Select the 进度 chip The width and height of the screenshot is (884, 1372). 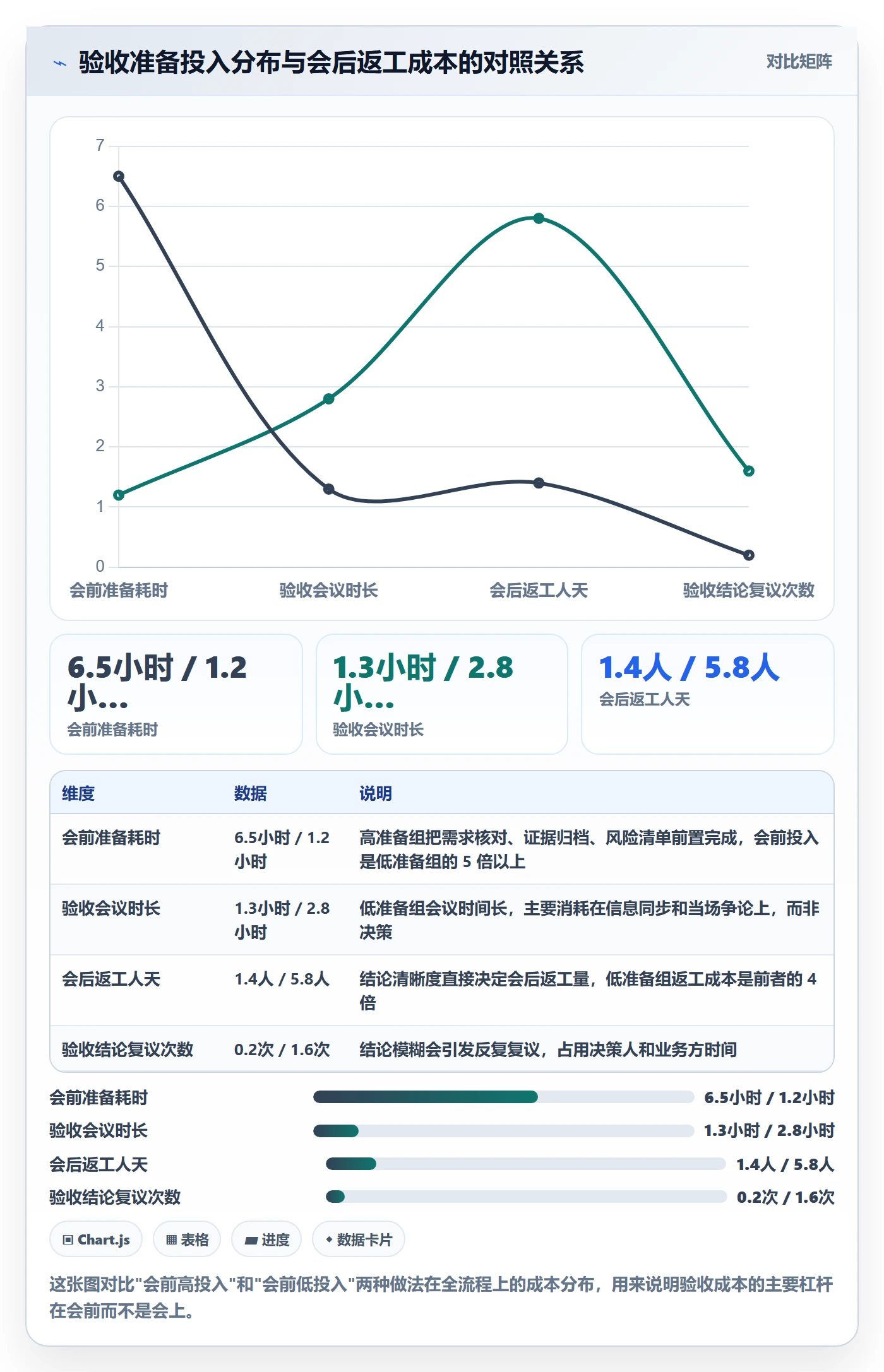pos(266,1239)
